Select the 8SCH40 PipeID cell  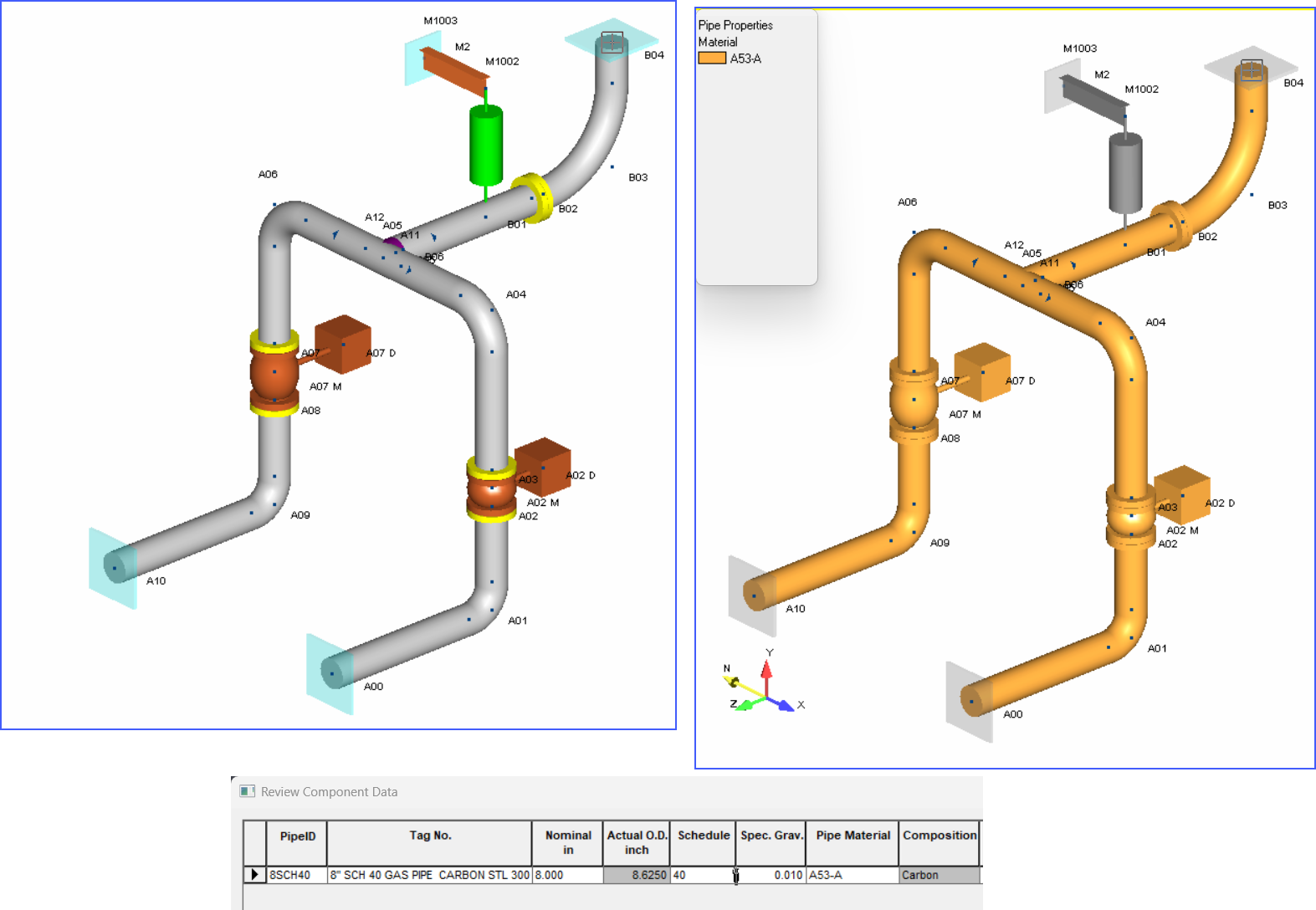pyautogui.click(x=297, y=875)
